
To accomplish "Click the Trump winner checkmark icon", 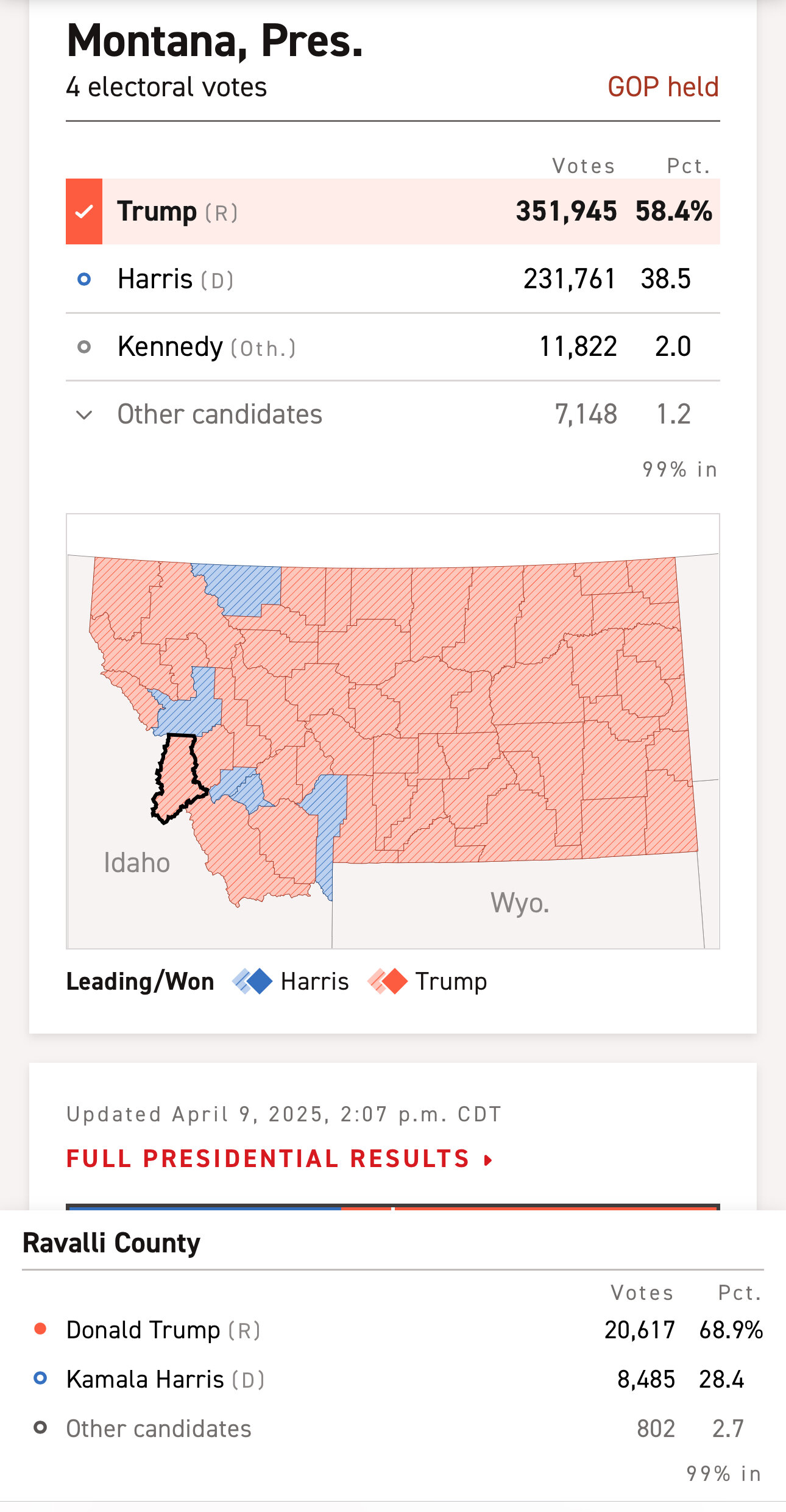I will tap(84, 211).
